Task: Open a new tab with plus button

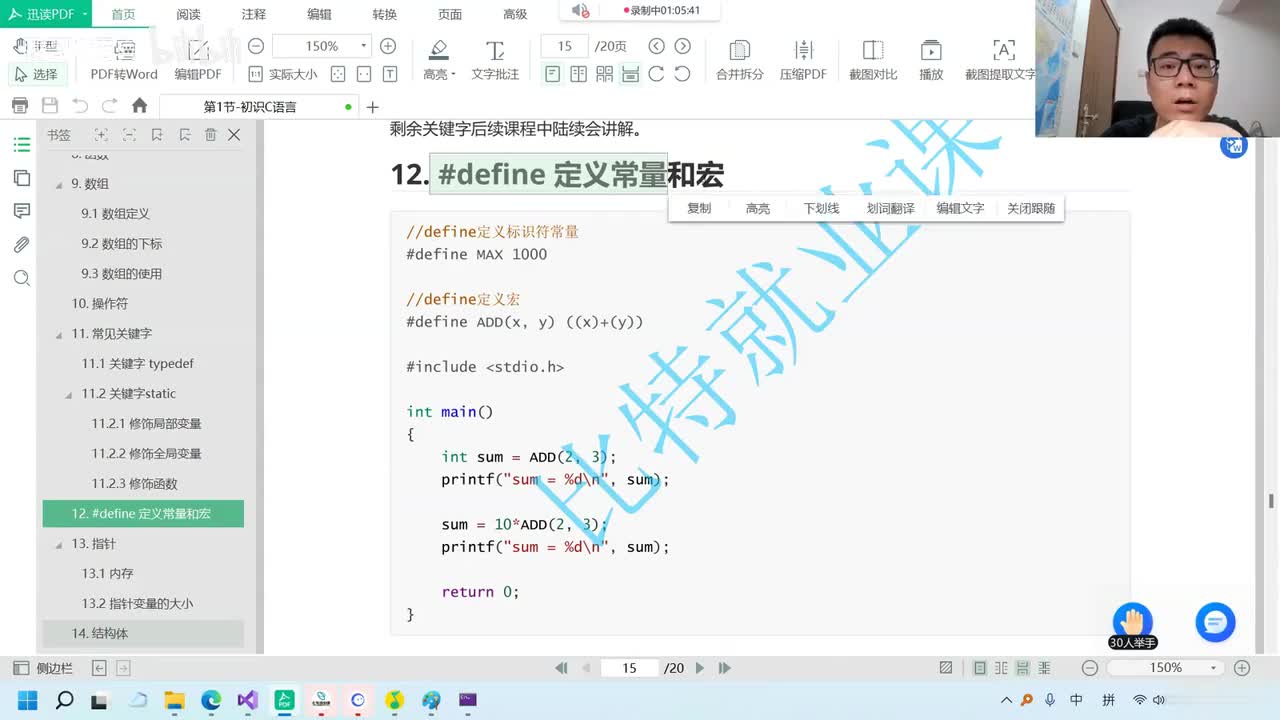Action: [x=372, y=107]
